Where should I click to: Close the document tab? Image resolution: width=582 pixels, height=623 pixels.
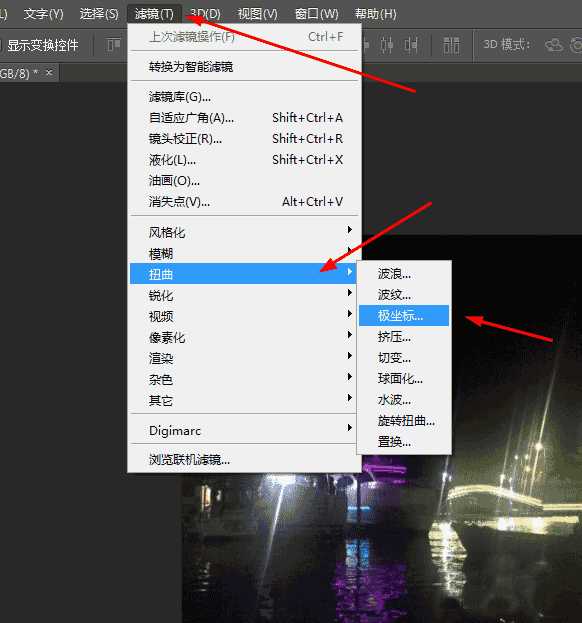(49, 73)
